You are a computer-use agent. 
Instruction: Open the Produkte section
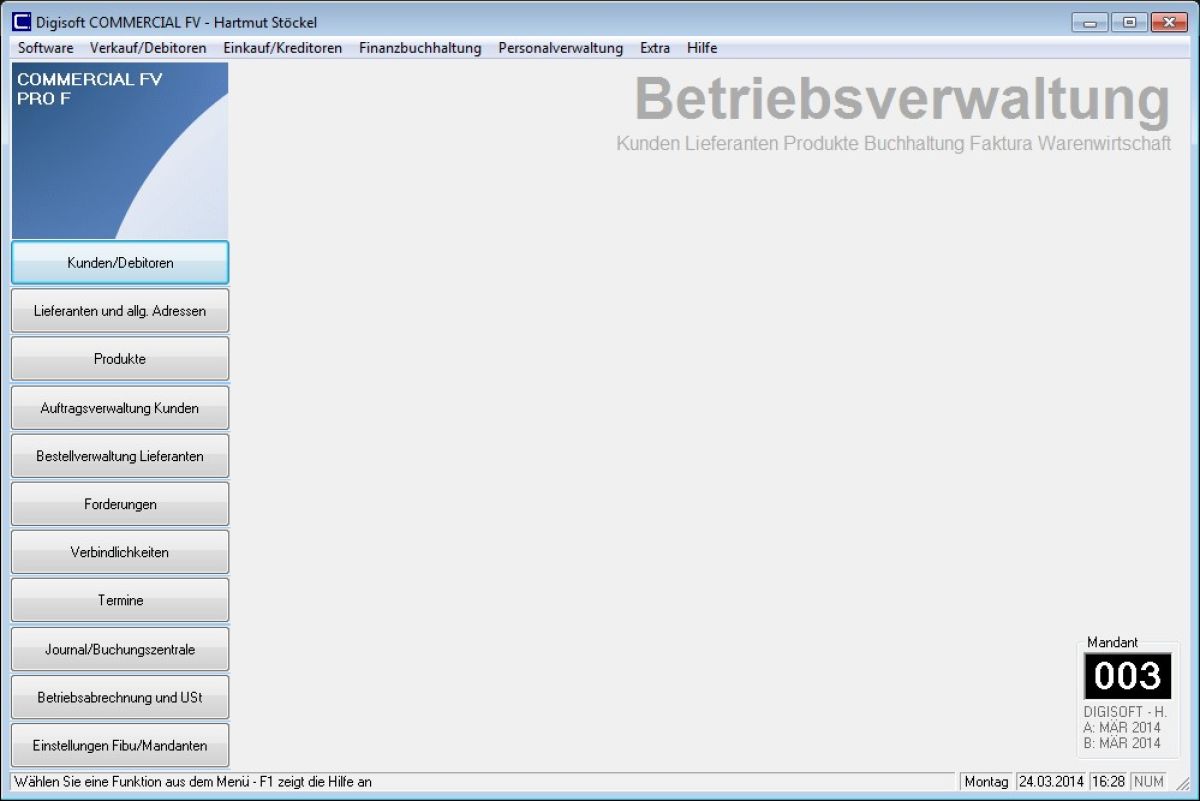click(120, 359)
